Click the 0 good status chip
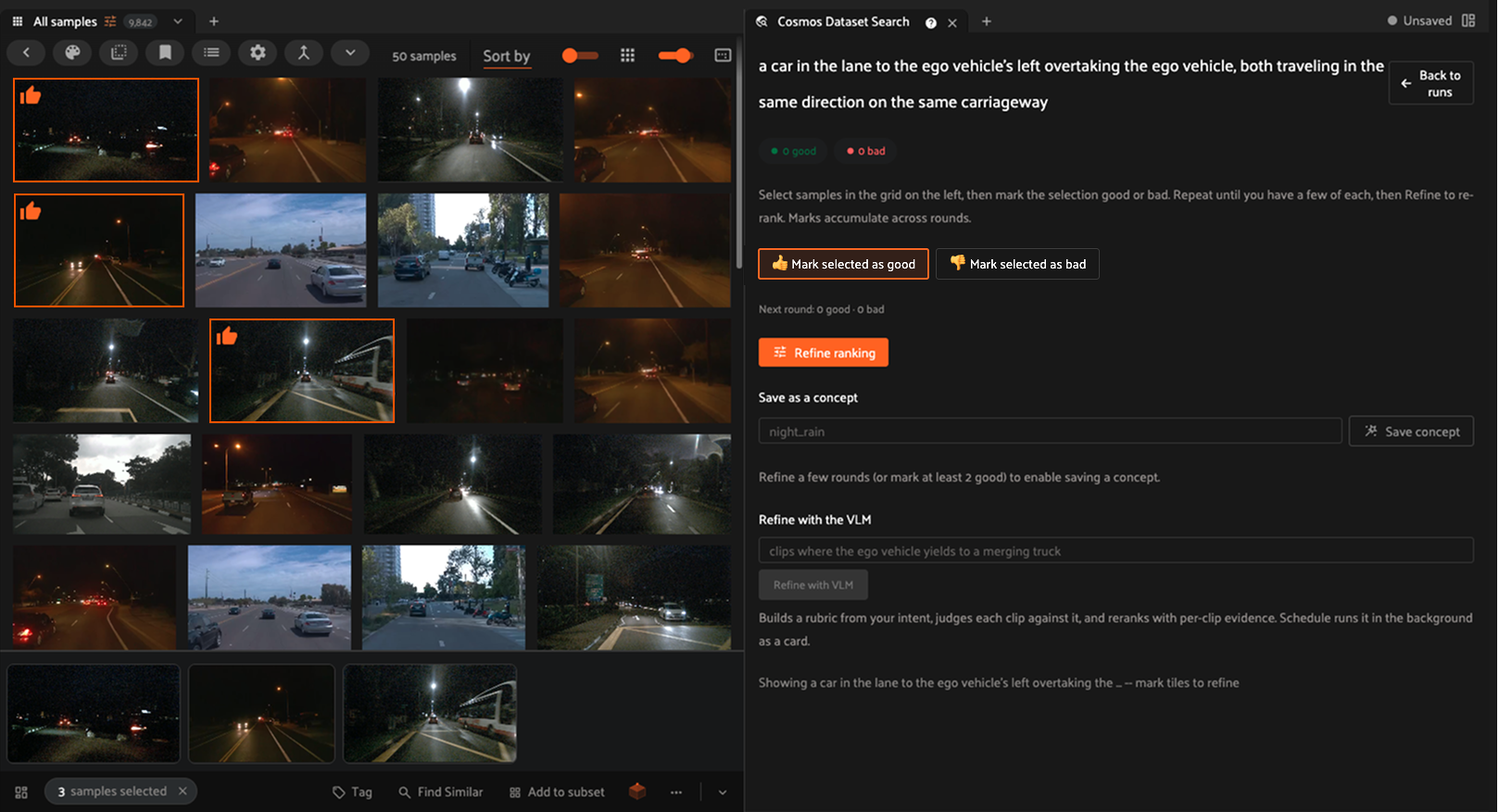 [794, 151]
